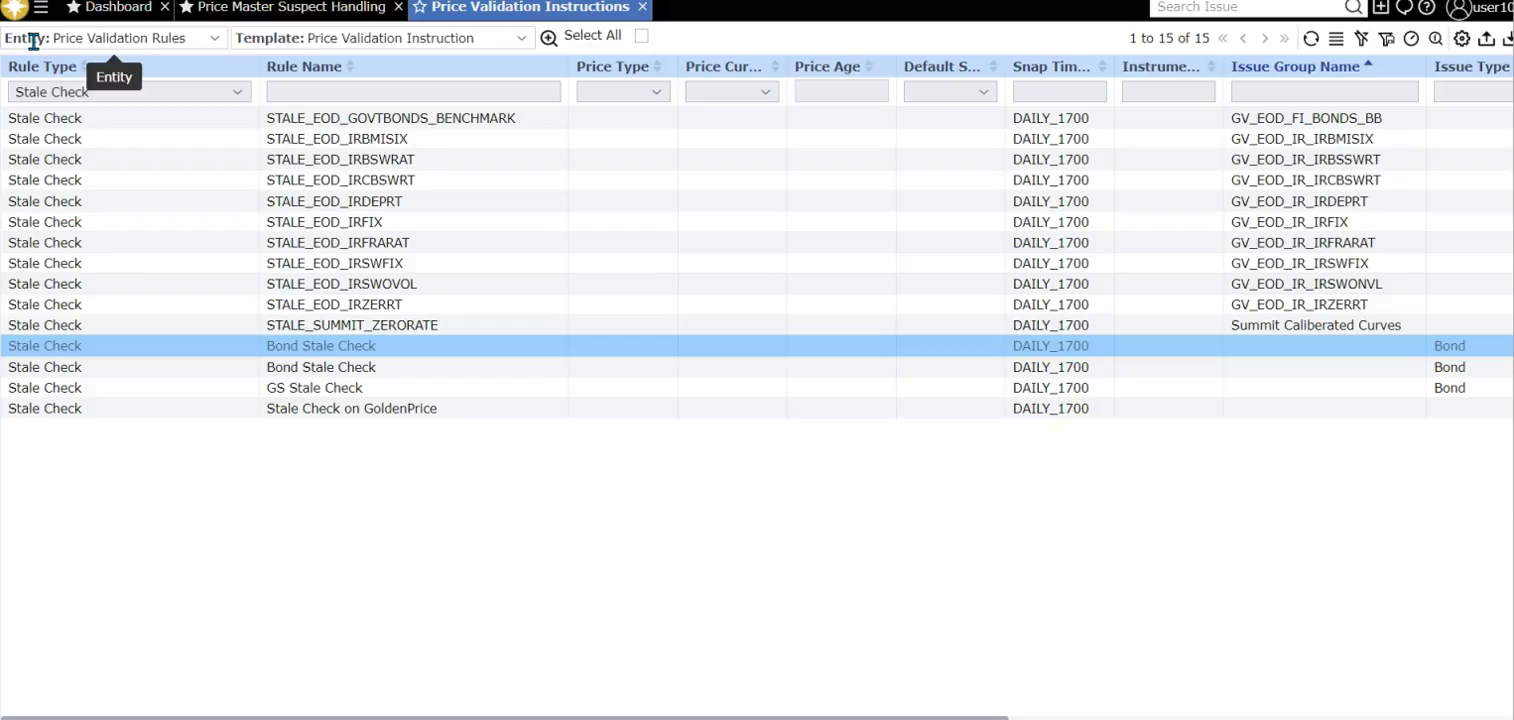This screenshot has width=1514, height=720.
Task: Select row STALE_EOD_GOVTBONDS_BENCHMARK
Action: click(756, 118)
